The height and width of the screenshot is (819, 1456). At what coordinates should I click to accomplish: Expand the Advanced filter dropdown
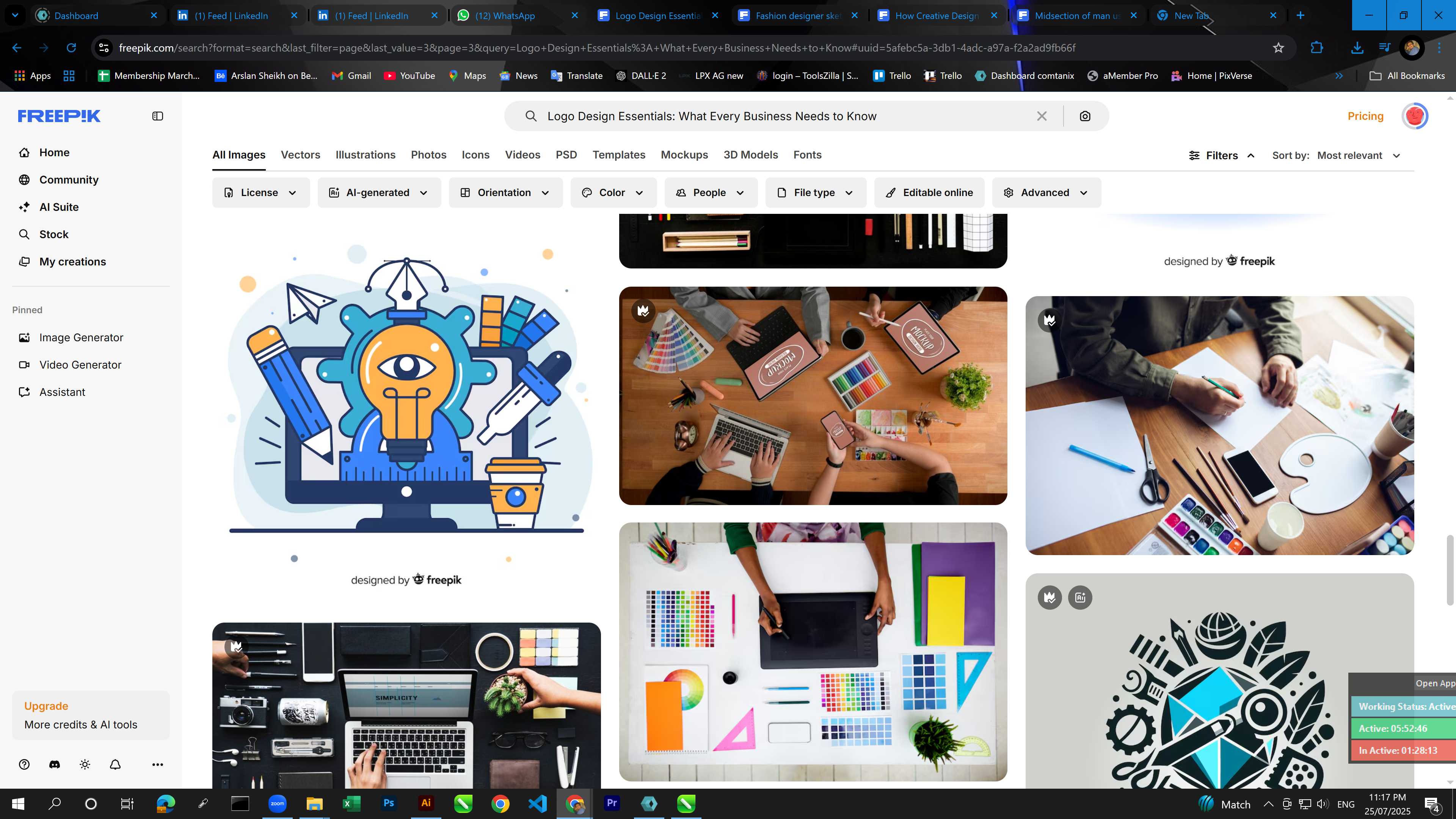[x=1046, y=193]
